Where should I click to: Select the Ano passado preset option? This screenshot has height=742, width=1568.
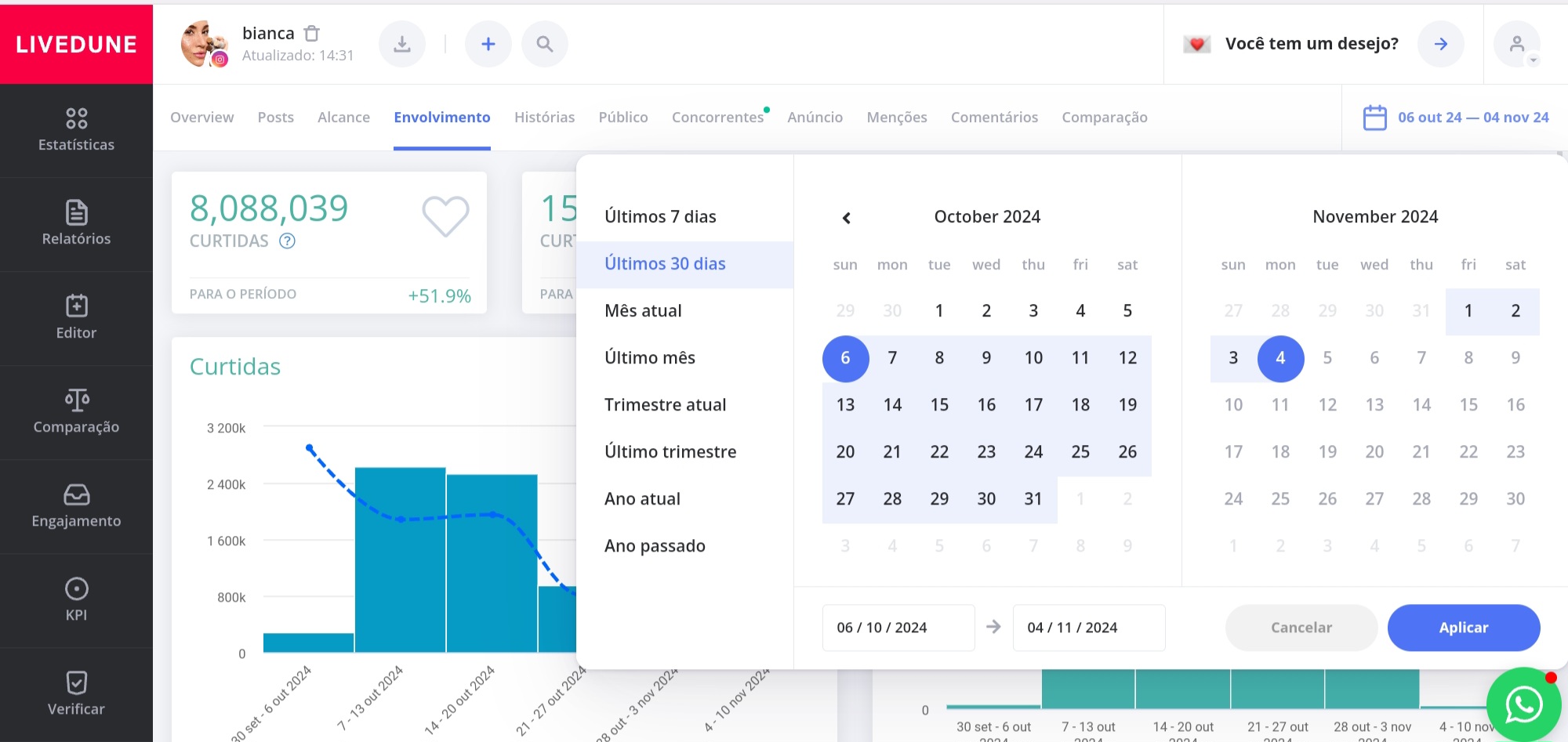tap(655, 545)
